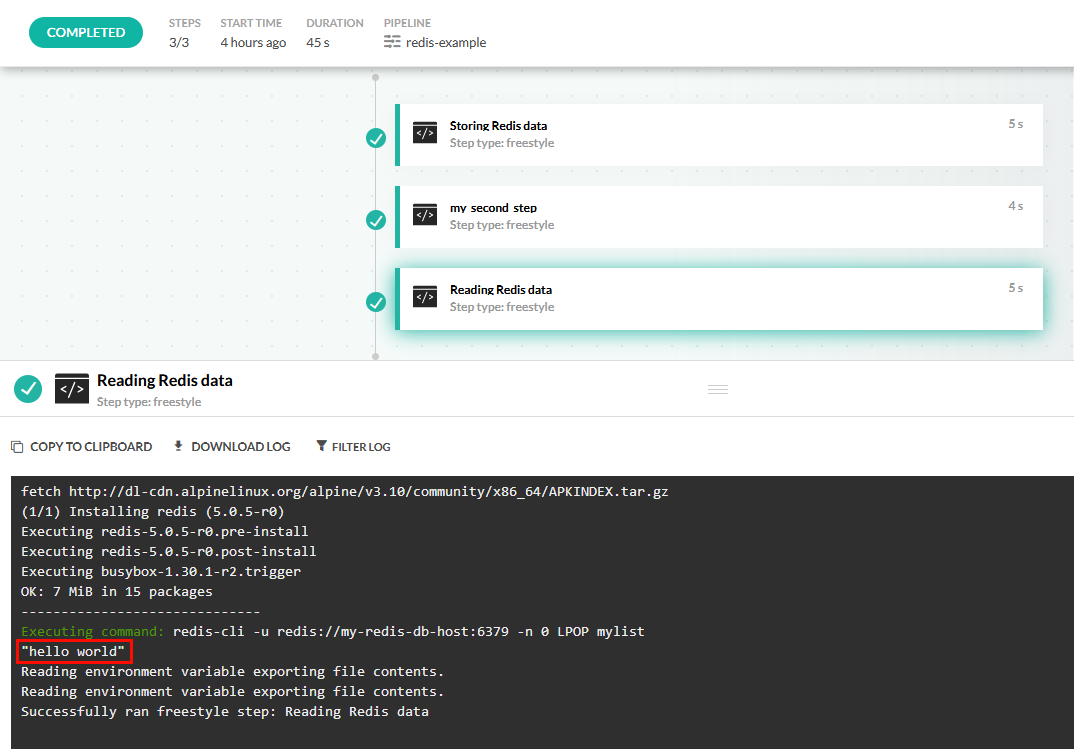The image size is (1074, 749).
Task: Click the large status checkmark in log header
Action: pos(28,388)
